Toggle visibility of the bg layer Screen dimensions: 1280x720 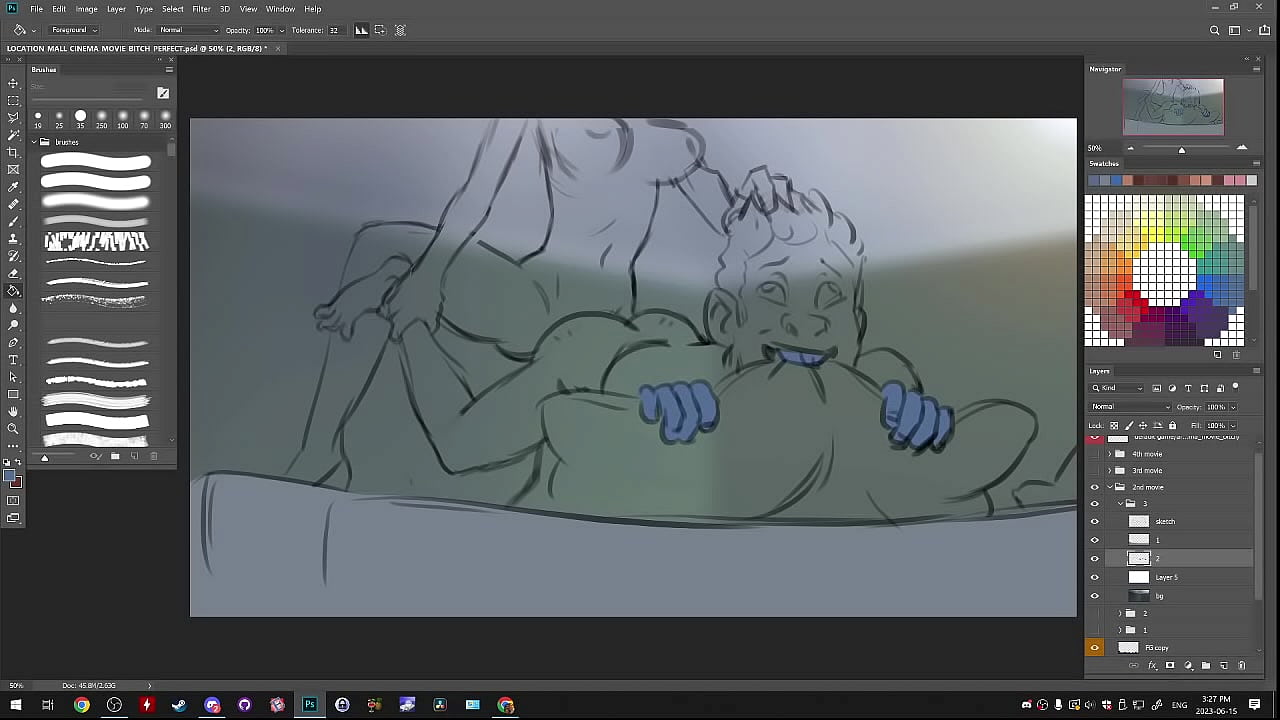(x=1094, y=596)
